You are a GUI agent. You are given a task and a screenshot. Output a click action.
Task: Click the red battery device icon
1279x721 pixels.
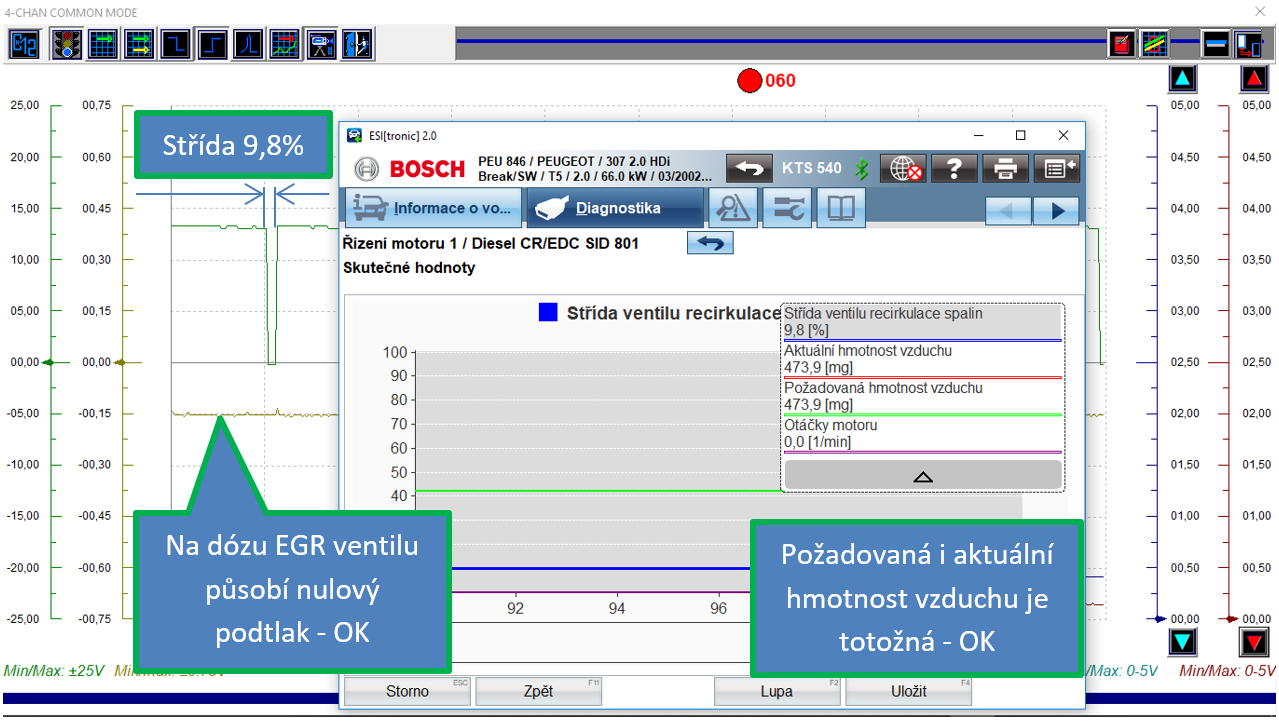pos(1247,44)
